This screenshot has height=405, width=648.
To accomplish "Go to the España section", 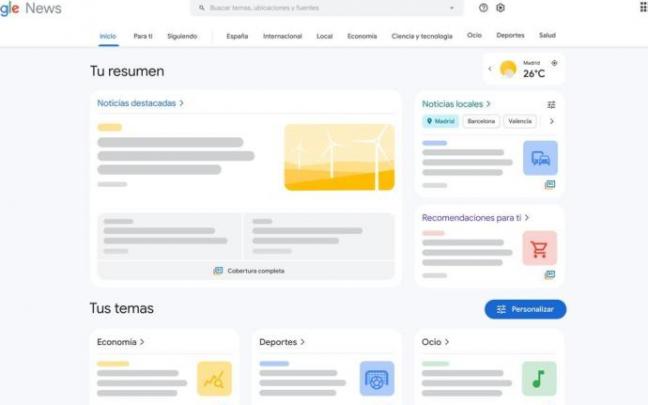I will [x=237, y=36].
